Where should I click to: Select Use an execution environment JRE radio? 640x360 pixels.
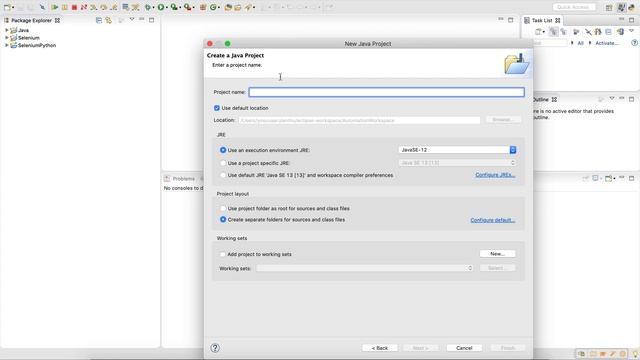tap(223, 150)
